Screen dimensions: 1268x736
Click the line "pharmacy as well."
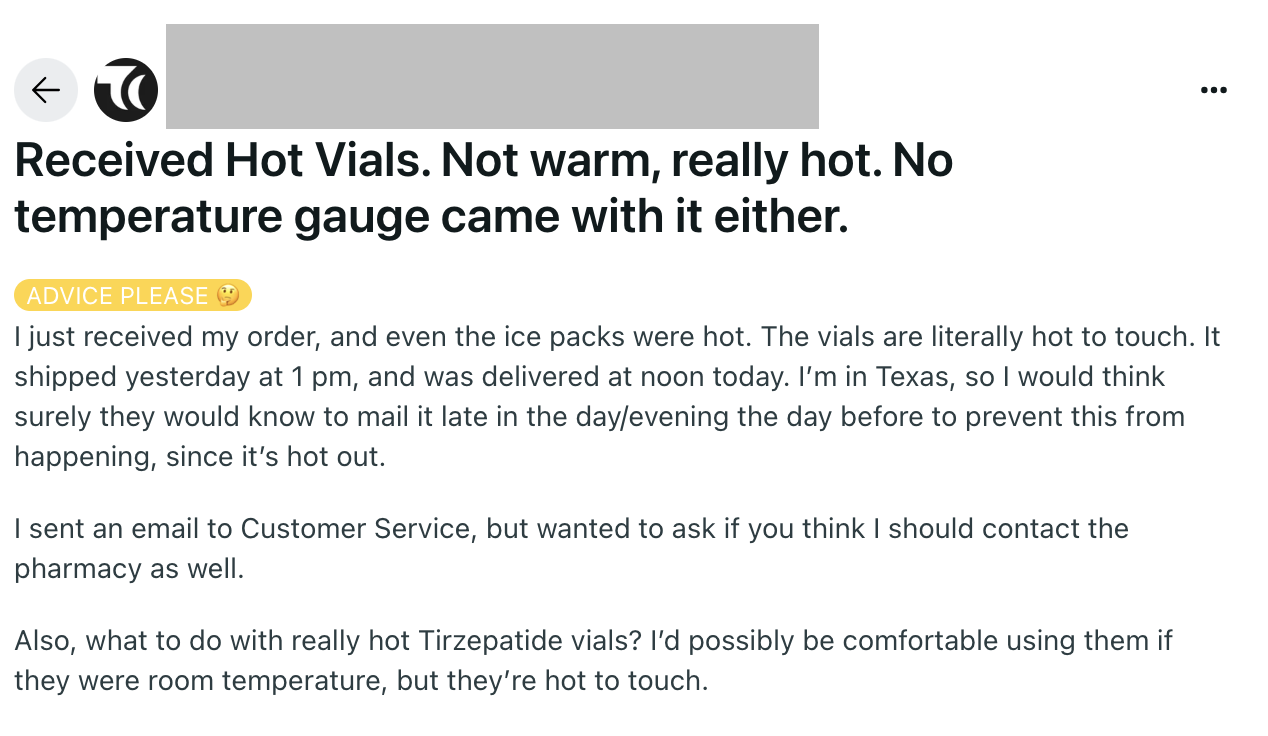click(129, 569)
